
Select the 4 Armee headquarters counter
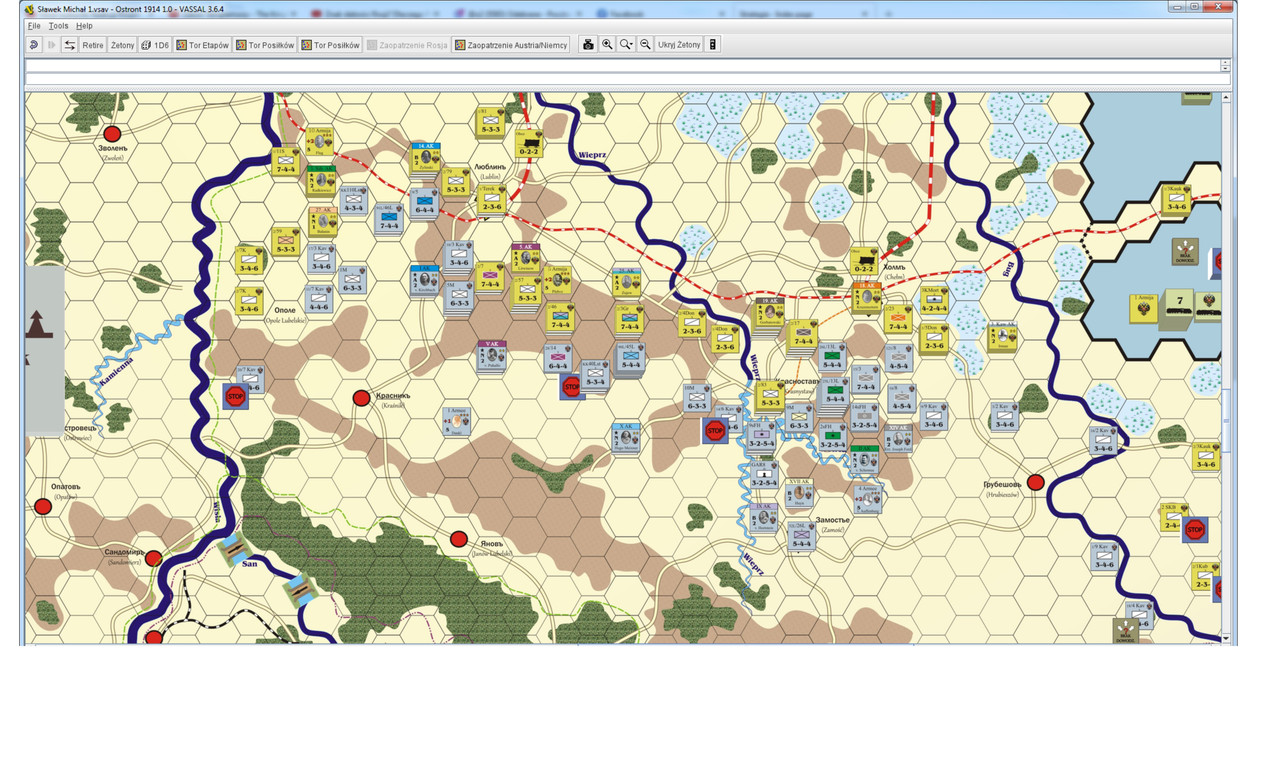tap(869, 498)
